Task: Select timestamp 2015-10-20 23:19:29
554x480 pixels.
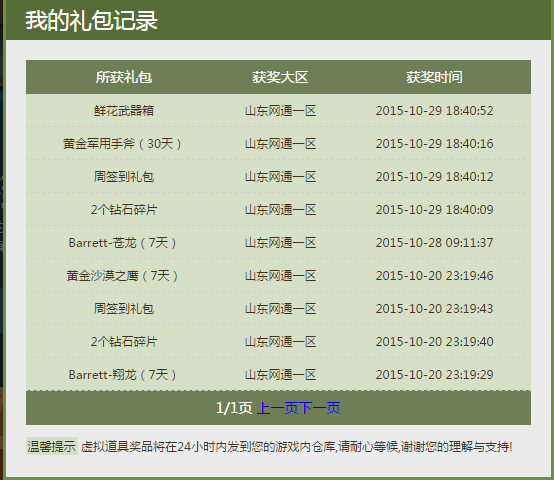Action: coord(434,374)
